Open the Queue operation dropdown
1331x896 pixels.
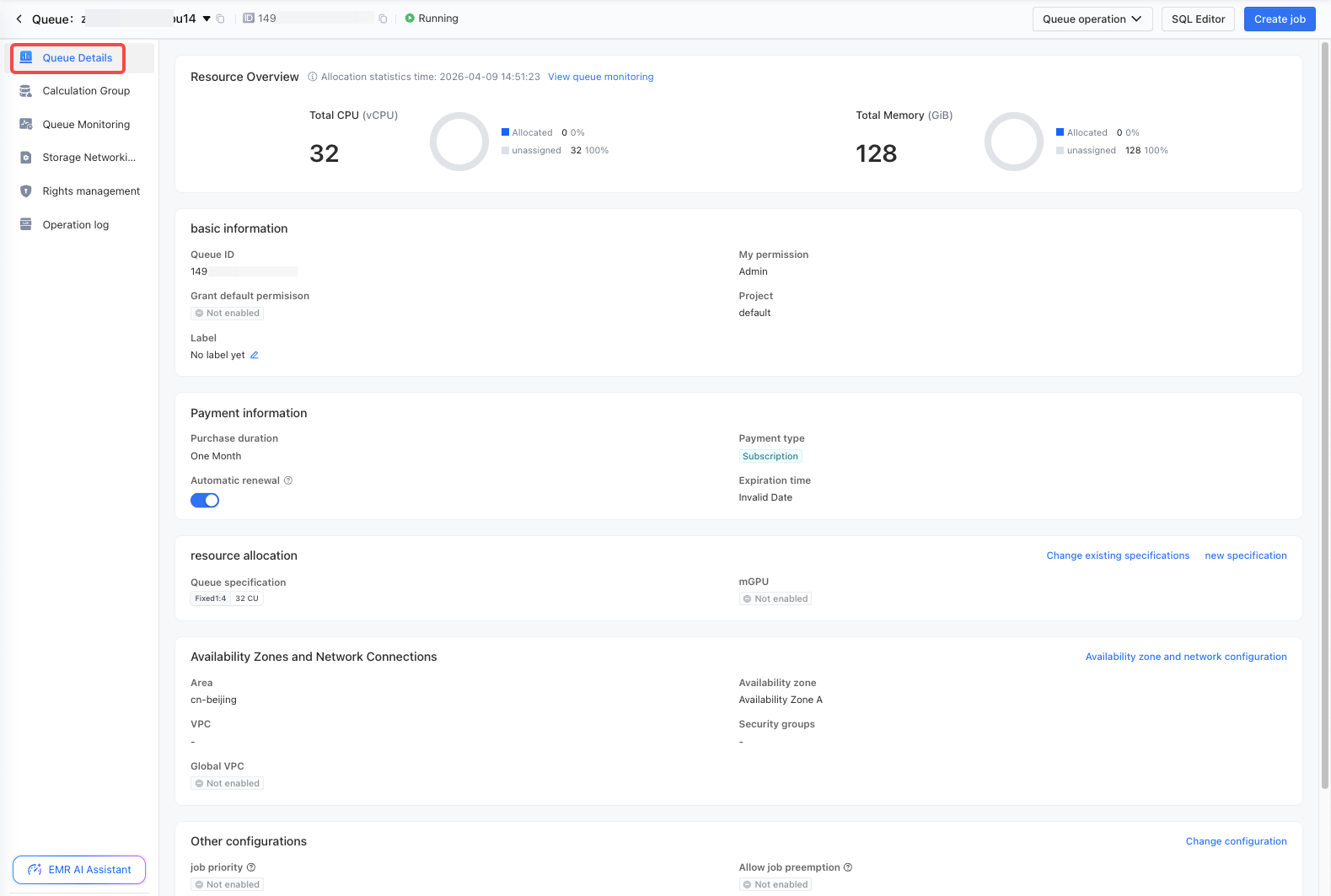(x=1092, y=19)
